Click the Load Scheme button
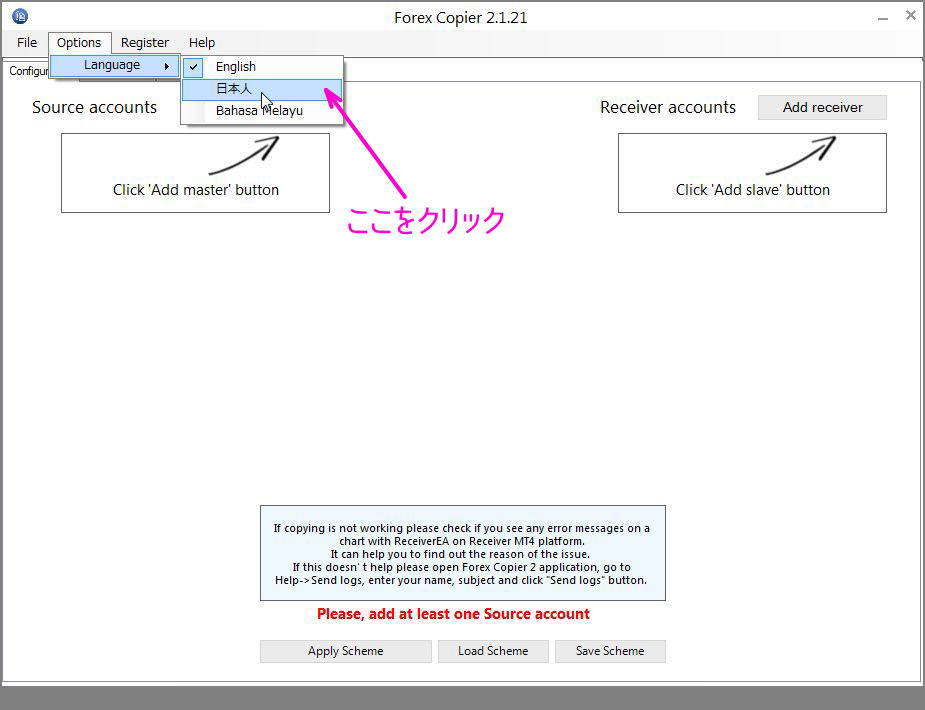This screenshot has width=925, height=710. pyautogui.click(x=493, y=651)
